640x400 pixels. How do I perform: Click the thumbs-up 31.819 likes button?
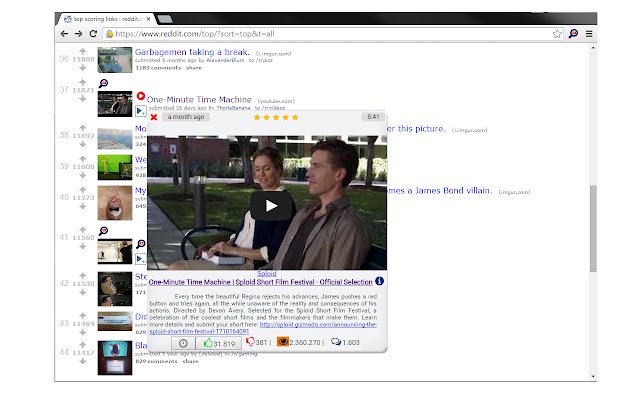219,343
